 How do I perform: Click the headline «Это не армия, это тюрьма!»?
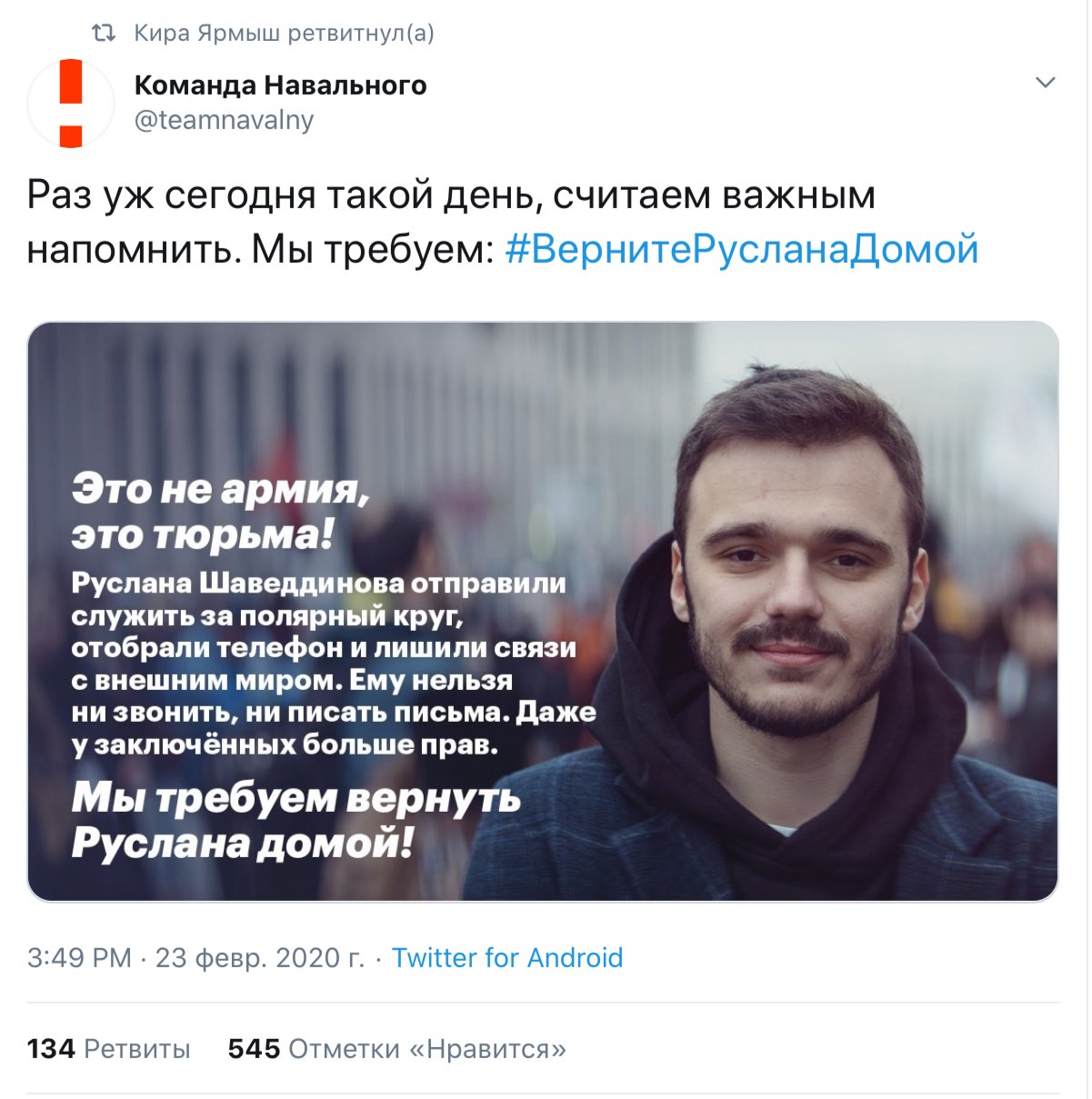click(x=221, y=512)
